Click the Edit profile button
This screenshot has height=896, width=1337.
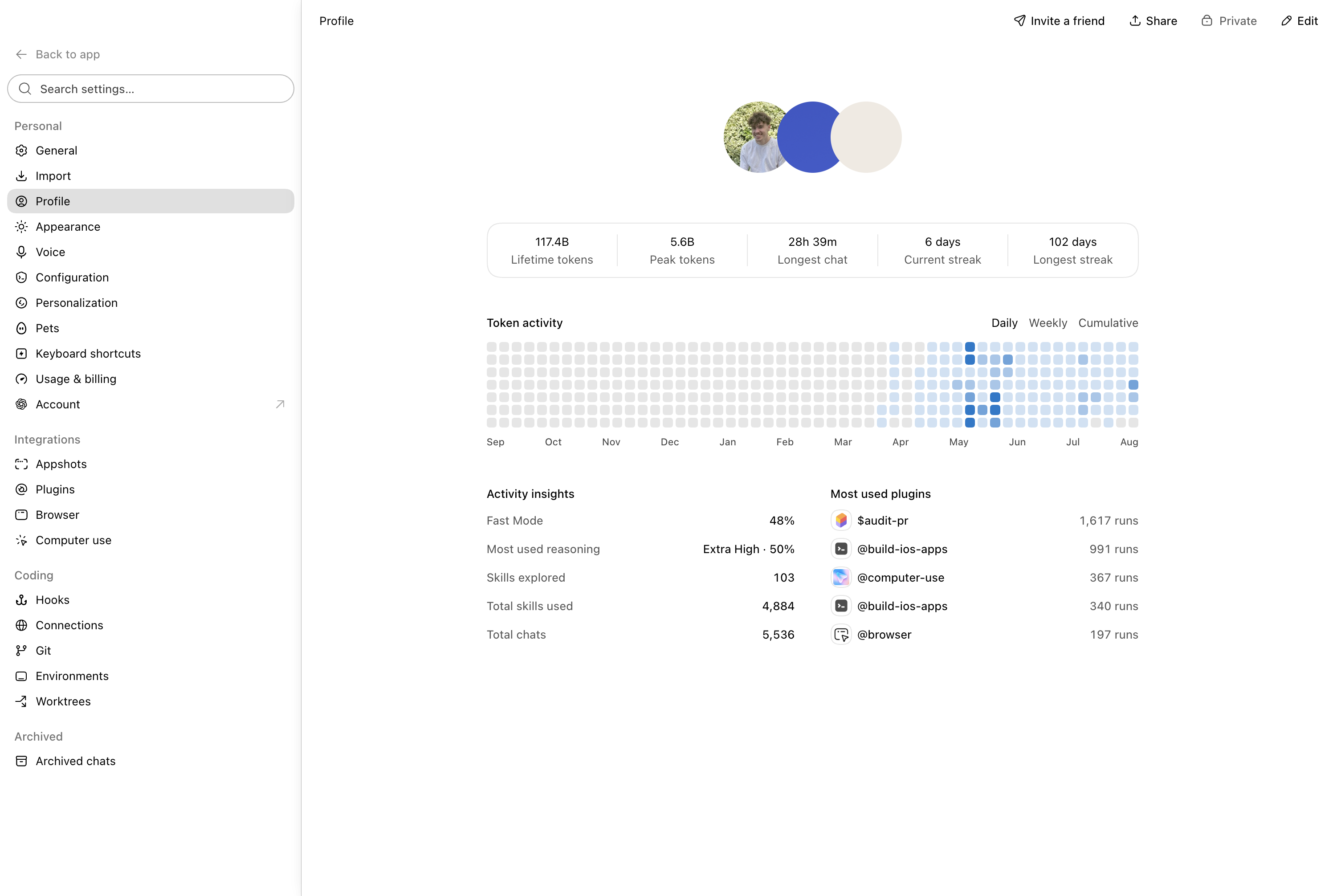click(x=1299, y=21)
